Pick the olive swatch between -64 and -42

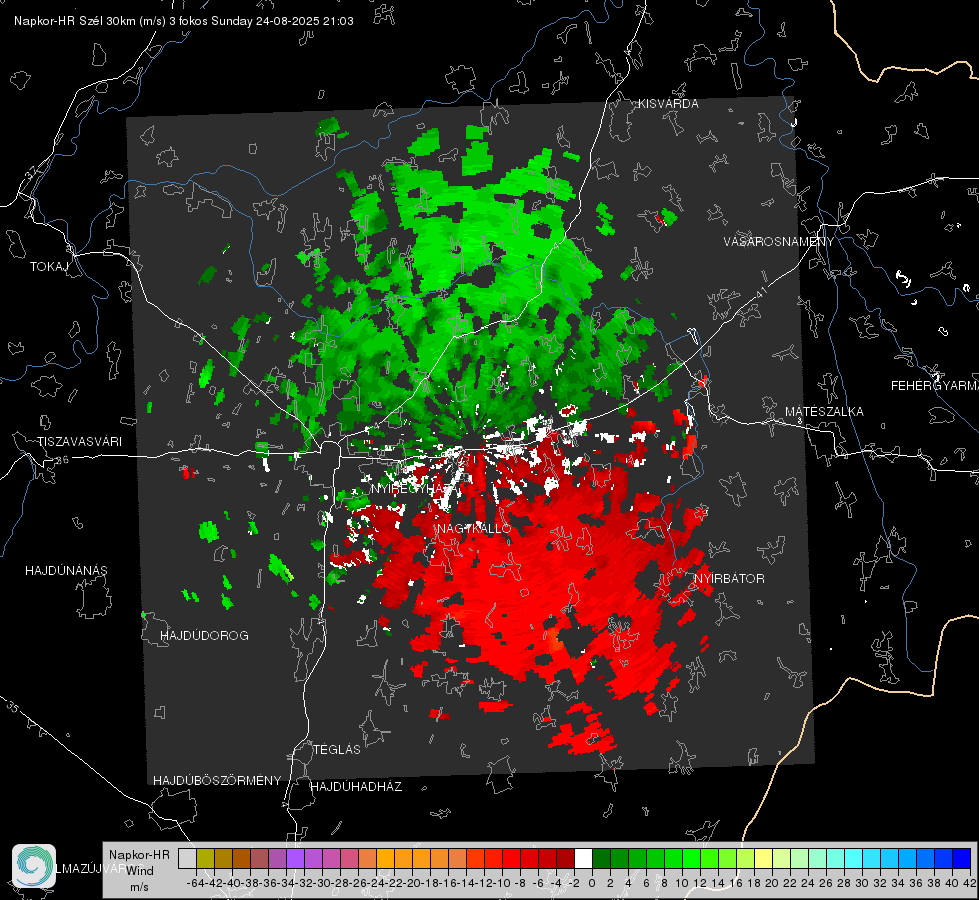pyautogui.click(x=205, y=858)
